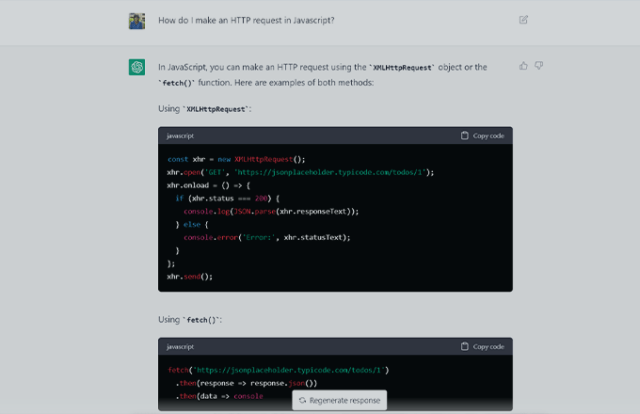Viewport: 640px width, 414px height.
Task: Copy code of the fetch() example
Action: pos(482,346)
